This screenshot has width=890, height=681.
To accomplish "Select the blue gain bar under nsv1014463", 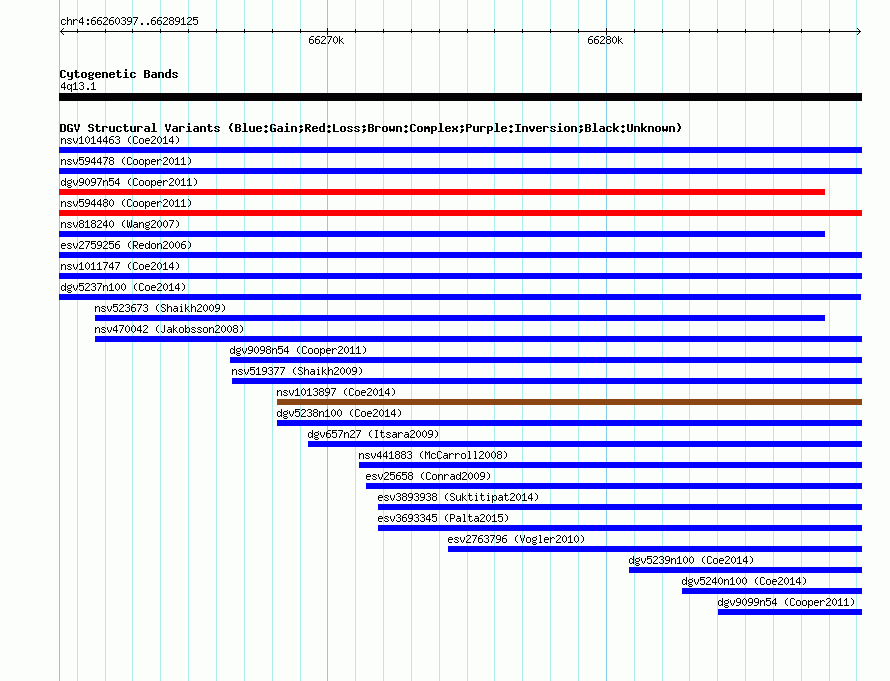I will 460,150.
